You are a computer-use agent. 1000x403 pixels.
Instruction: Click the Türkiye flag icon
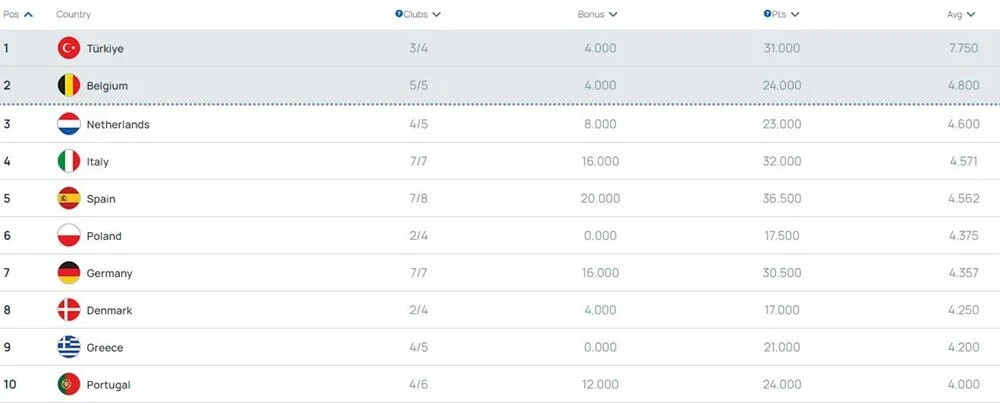(69, 48)
